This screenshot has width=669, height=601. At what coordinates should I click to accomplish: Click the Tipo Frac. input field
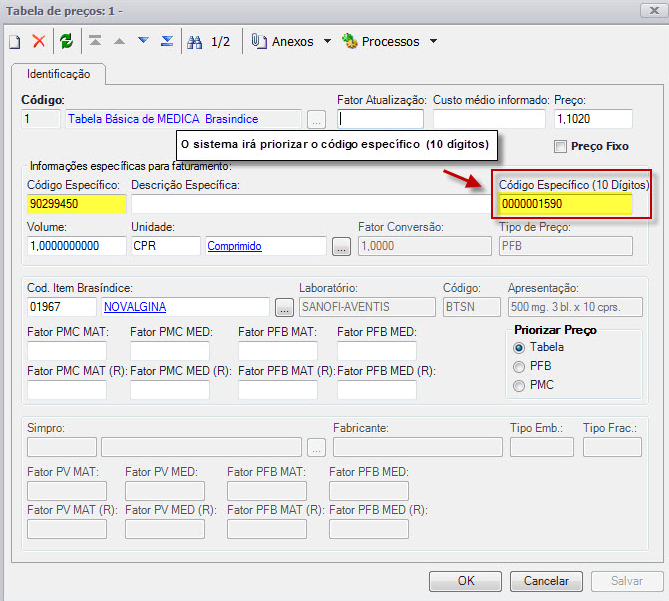click(612, 447)
